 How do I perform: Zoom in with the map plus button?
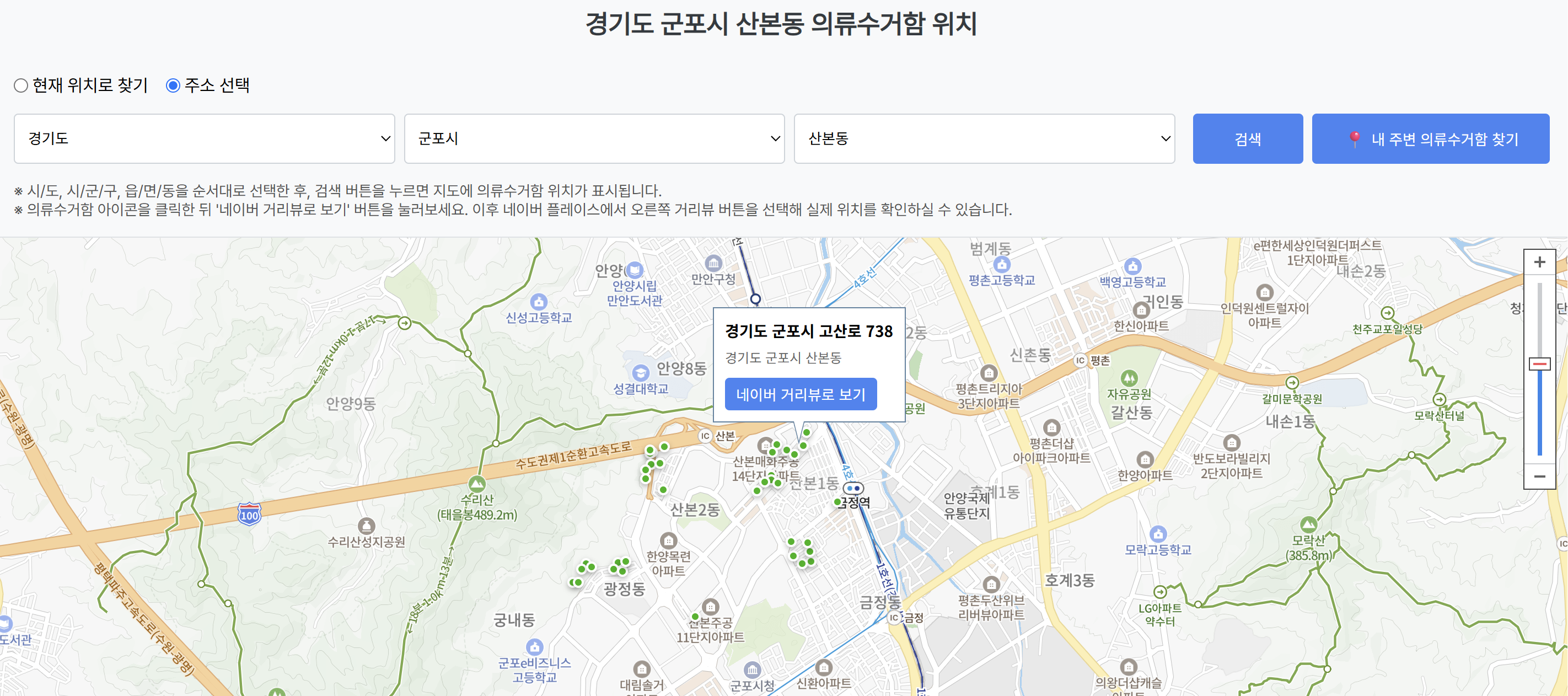pos(1539,263)
